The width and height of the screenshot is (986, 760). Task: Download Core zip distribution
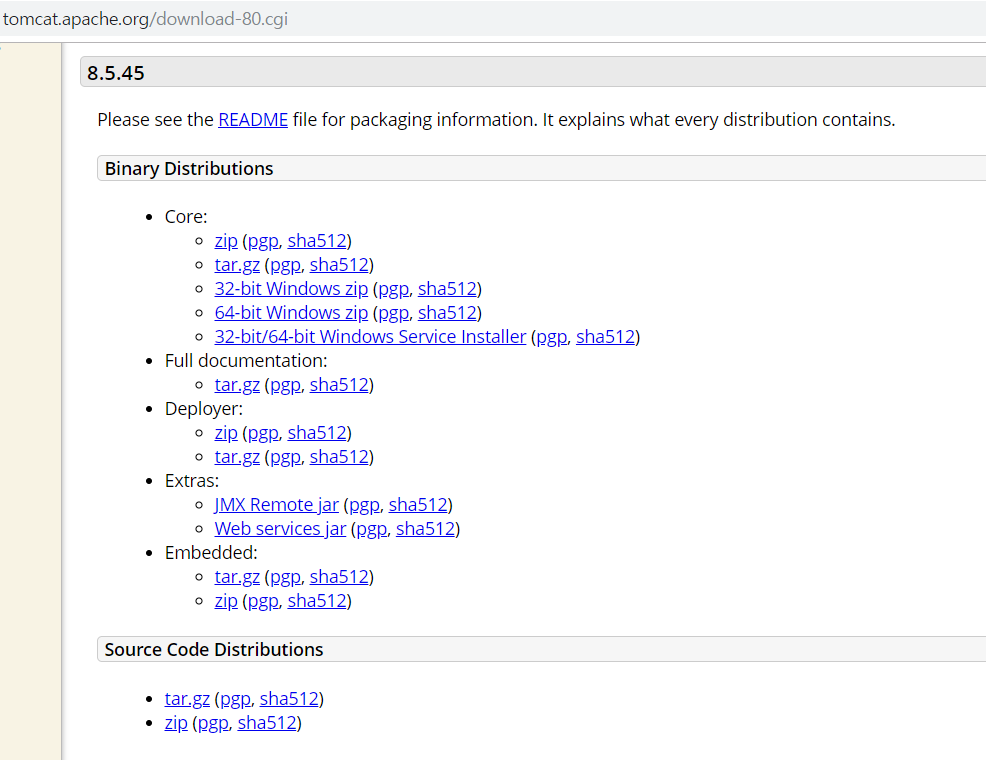click(x=226, y=241)
